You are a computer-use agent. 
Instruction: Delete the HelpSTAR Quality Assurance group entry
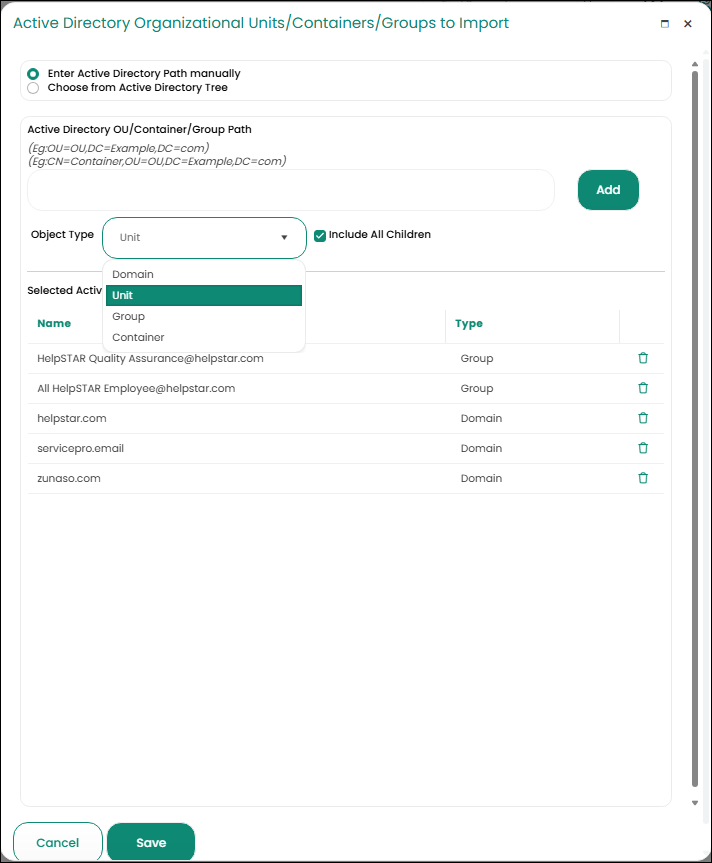click(x=643, y=358)
